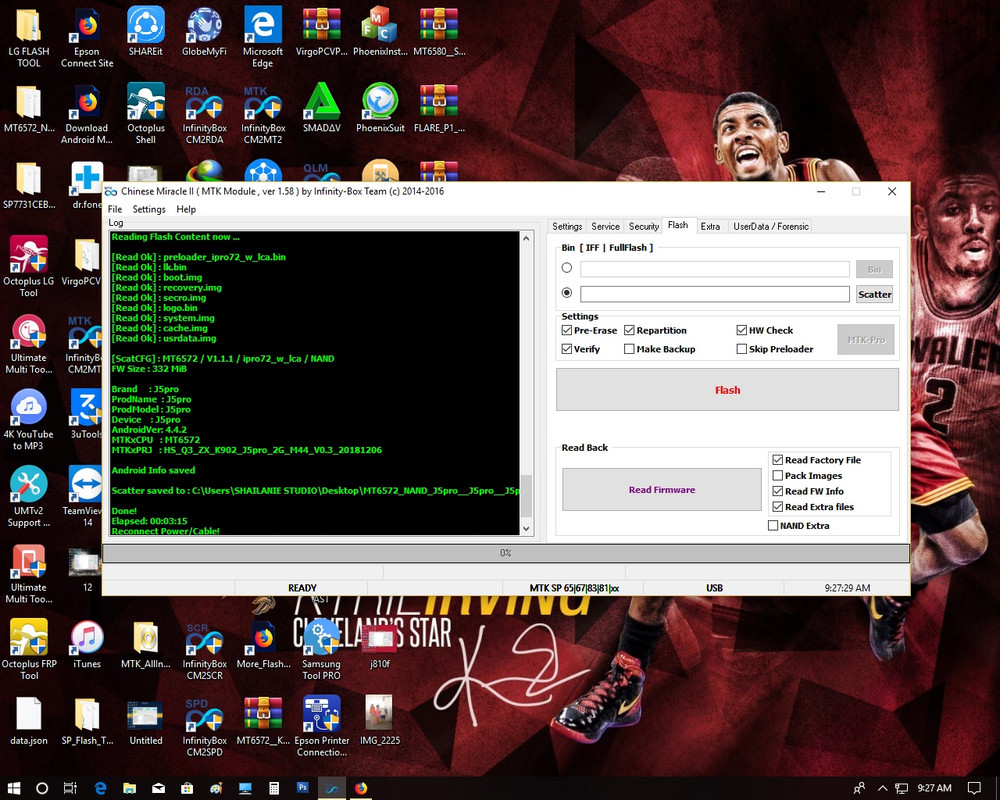Open File Explorer in taskbar
Screen dimensions: 1000x800
click(129, 788)
